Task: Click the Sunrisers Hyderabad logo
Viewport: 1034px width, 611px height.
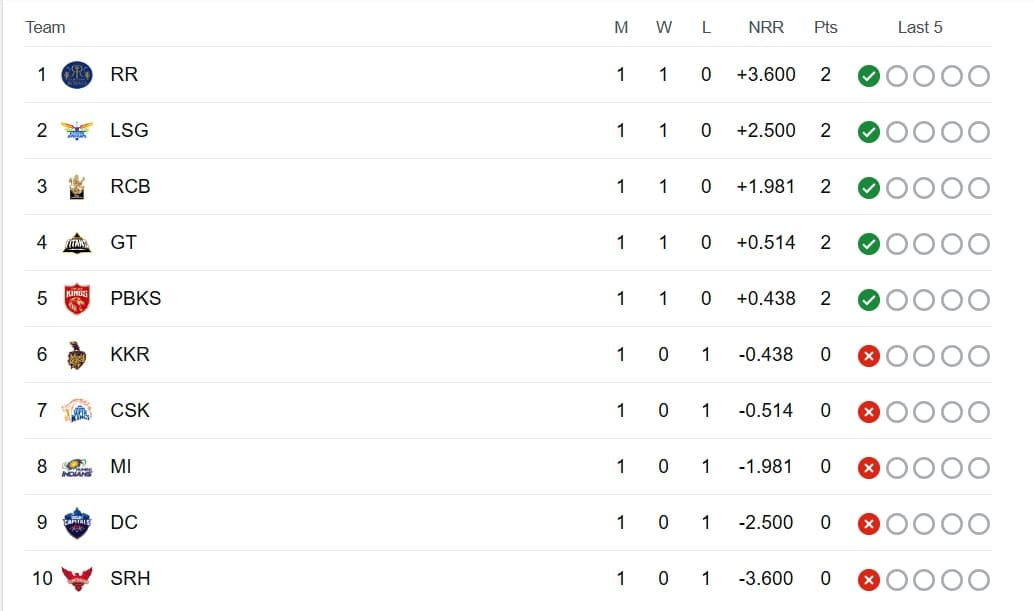Action: tap(76, 579)
